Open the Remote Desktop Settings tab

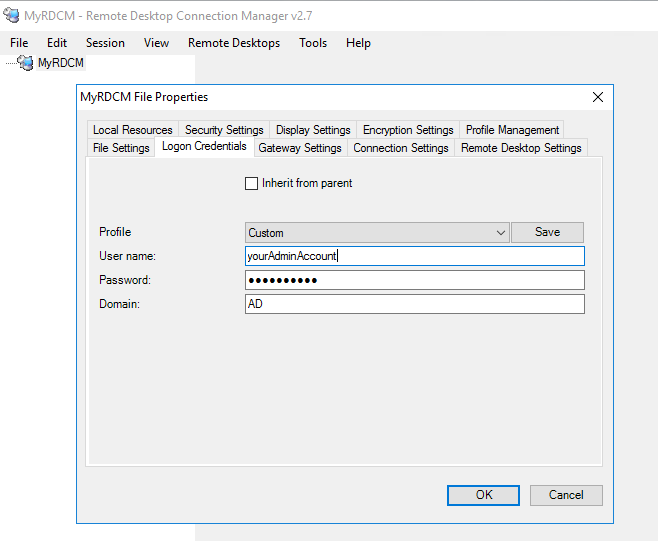click(521, 148)
